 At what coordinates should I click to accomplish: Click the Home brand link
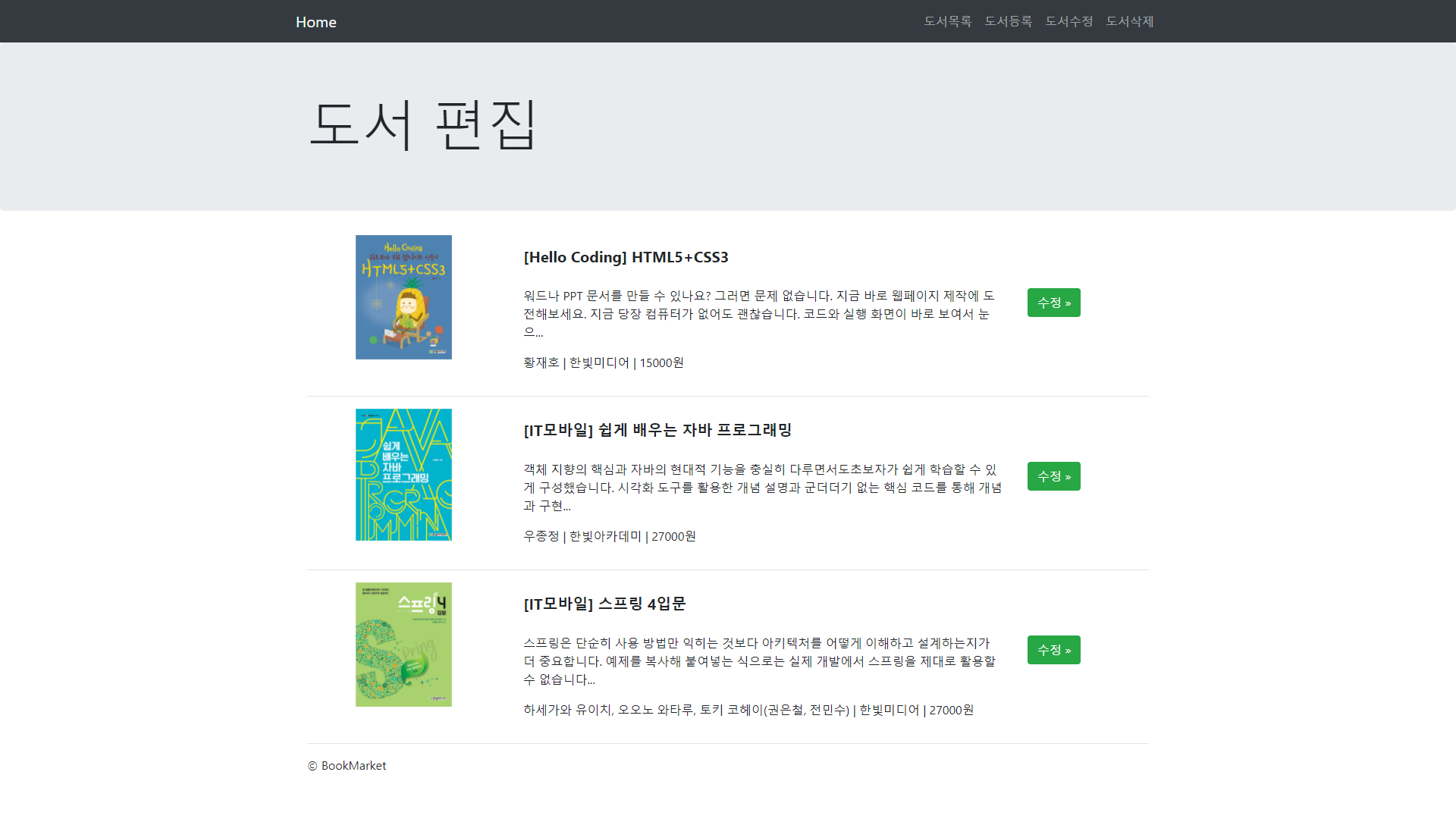(x=315, y=22)
